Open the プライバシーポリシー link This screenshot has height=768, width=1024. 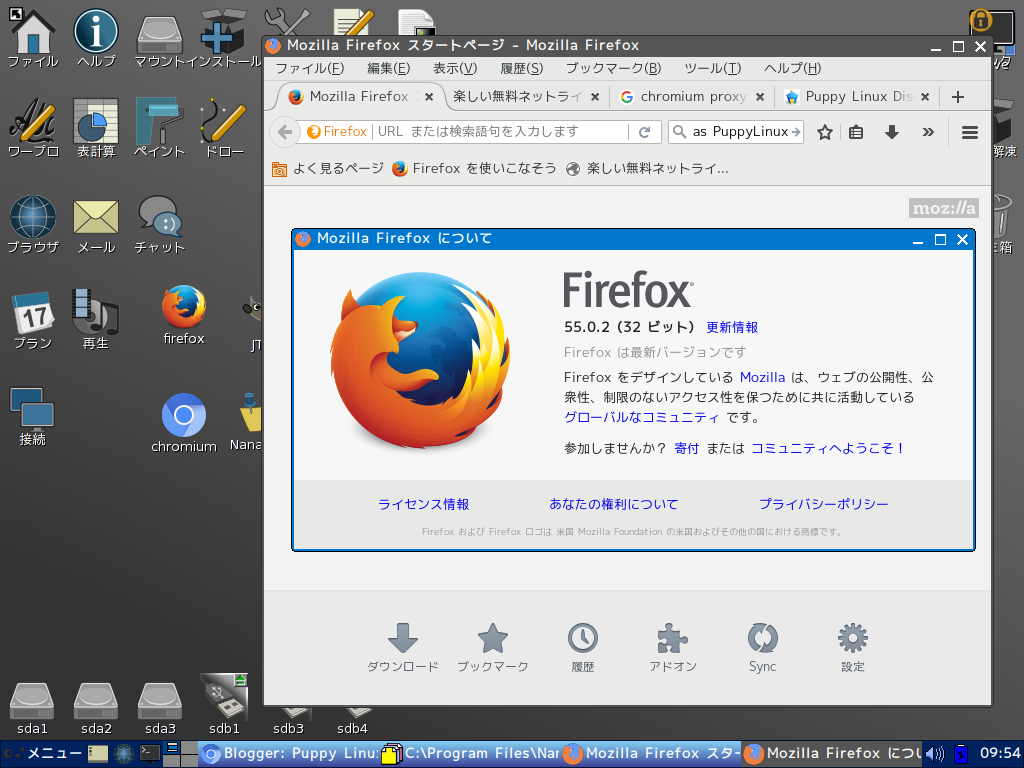(x=824, y=504)
